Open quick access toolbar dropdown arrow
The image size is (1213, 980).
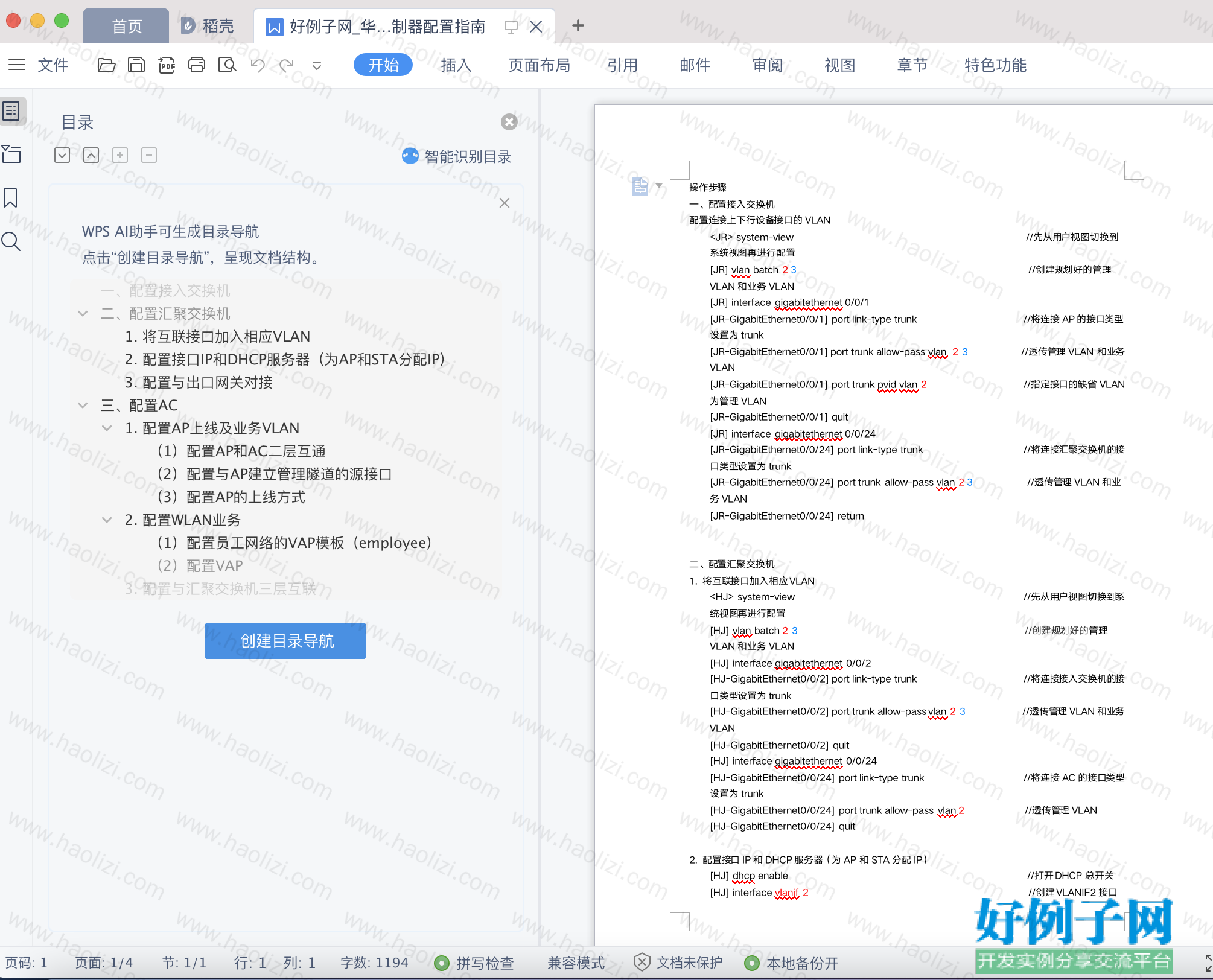click(317, 65)
